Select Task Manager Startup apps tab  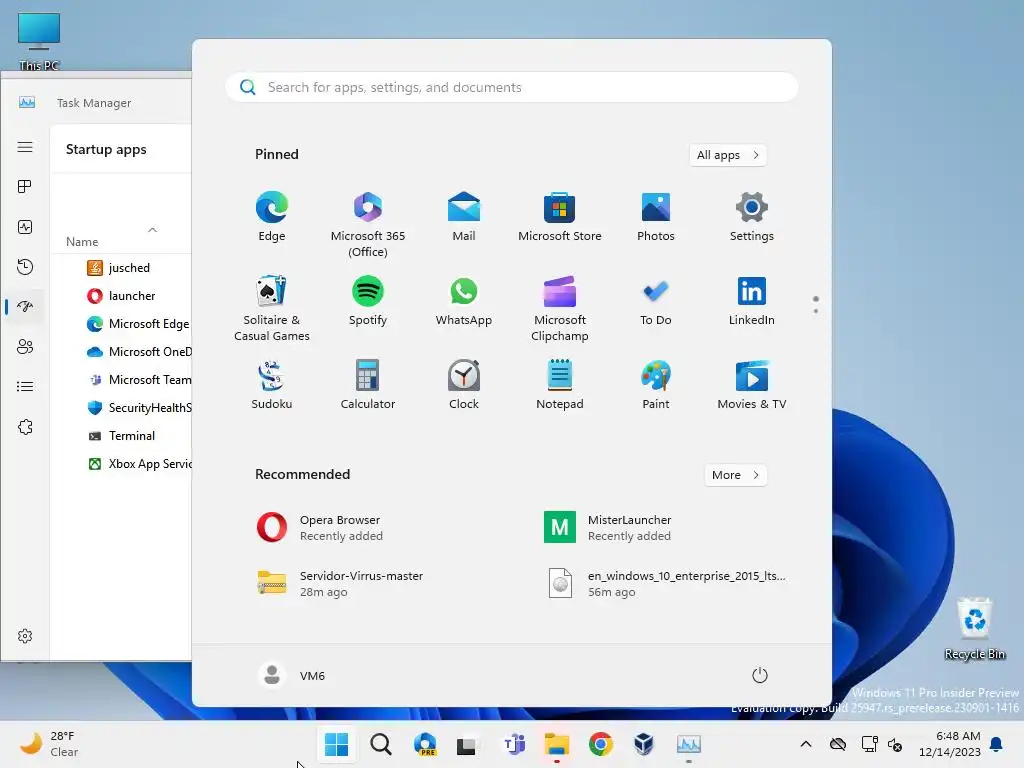pos(25,306)
